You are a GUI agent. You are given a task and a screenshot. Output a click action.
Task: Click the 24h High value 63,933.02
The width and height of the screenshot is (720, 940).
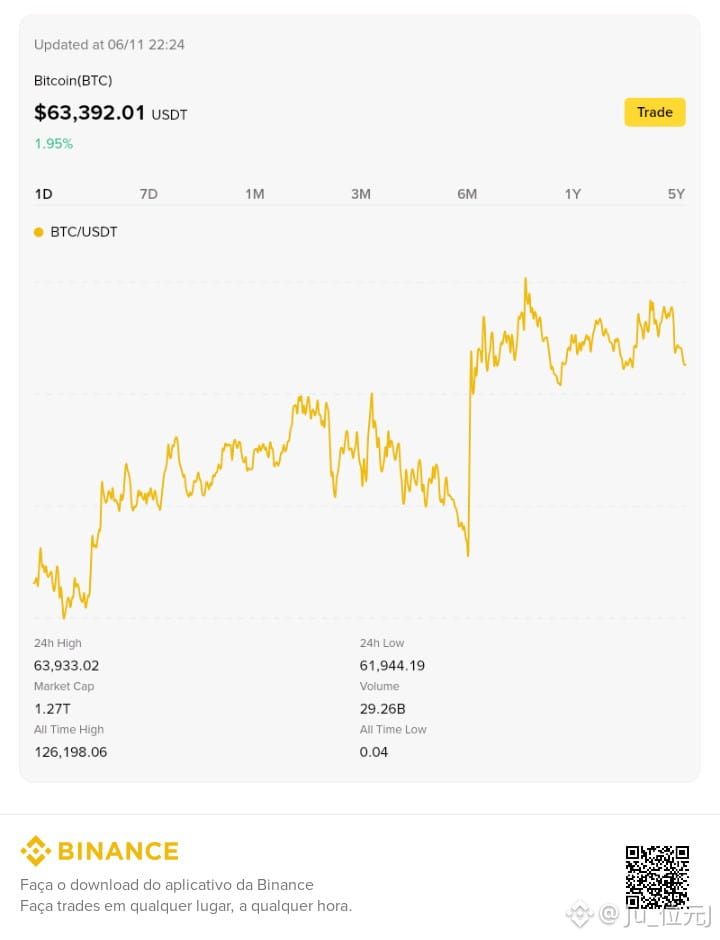67,665
